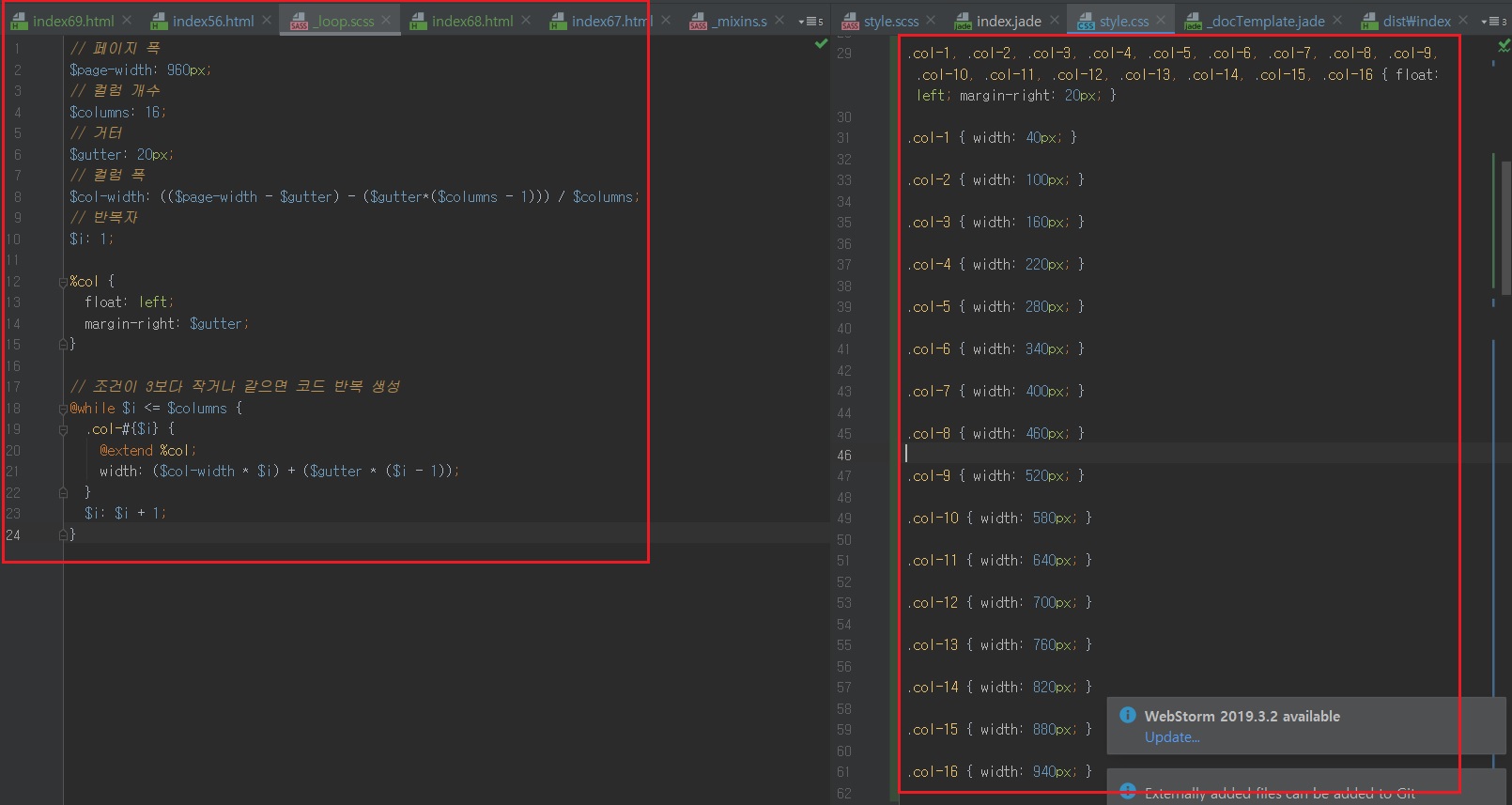Open hidden tabs dropdown in right editor

click(x=1492, y=21)
